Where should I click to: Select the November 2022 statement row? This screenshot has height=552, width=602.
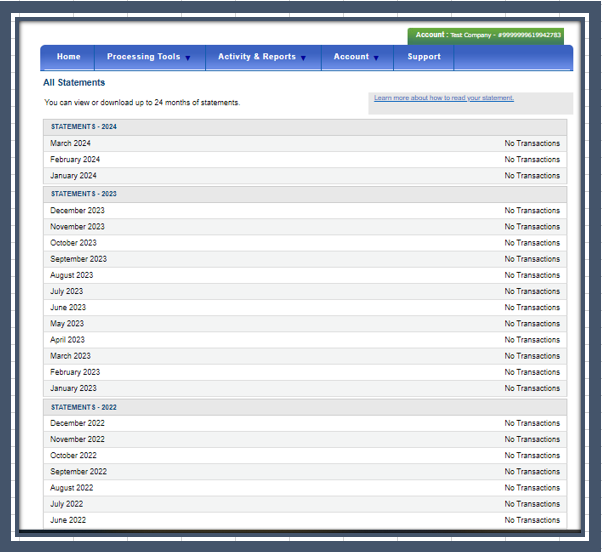tap(305, 440)
